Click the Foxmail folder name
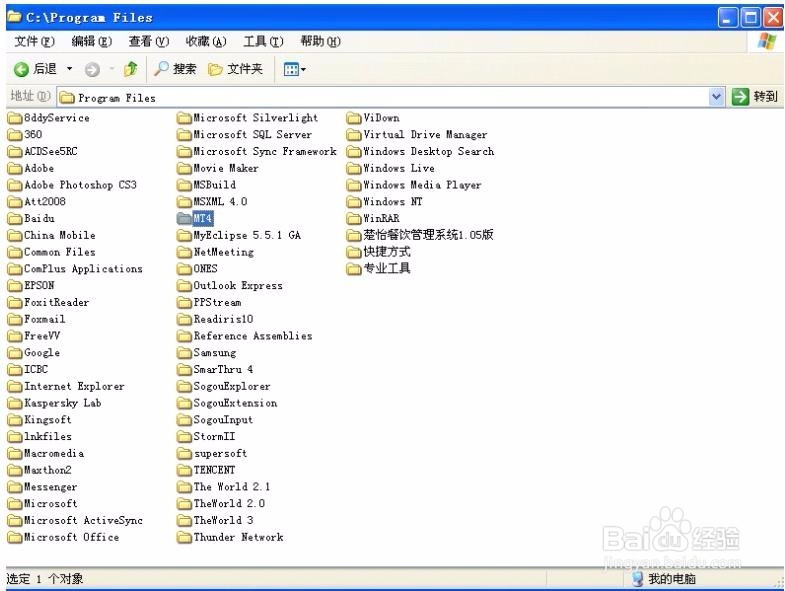This screenshot has width=785, height=591. pyautogui.click(x=45, y=319)
